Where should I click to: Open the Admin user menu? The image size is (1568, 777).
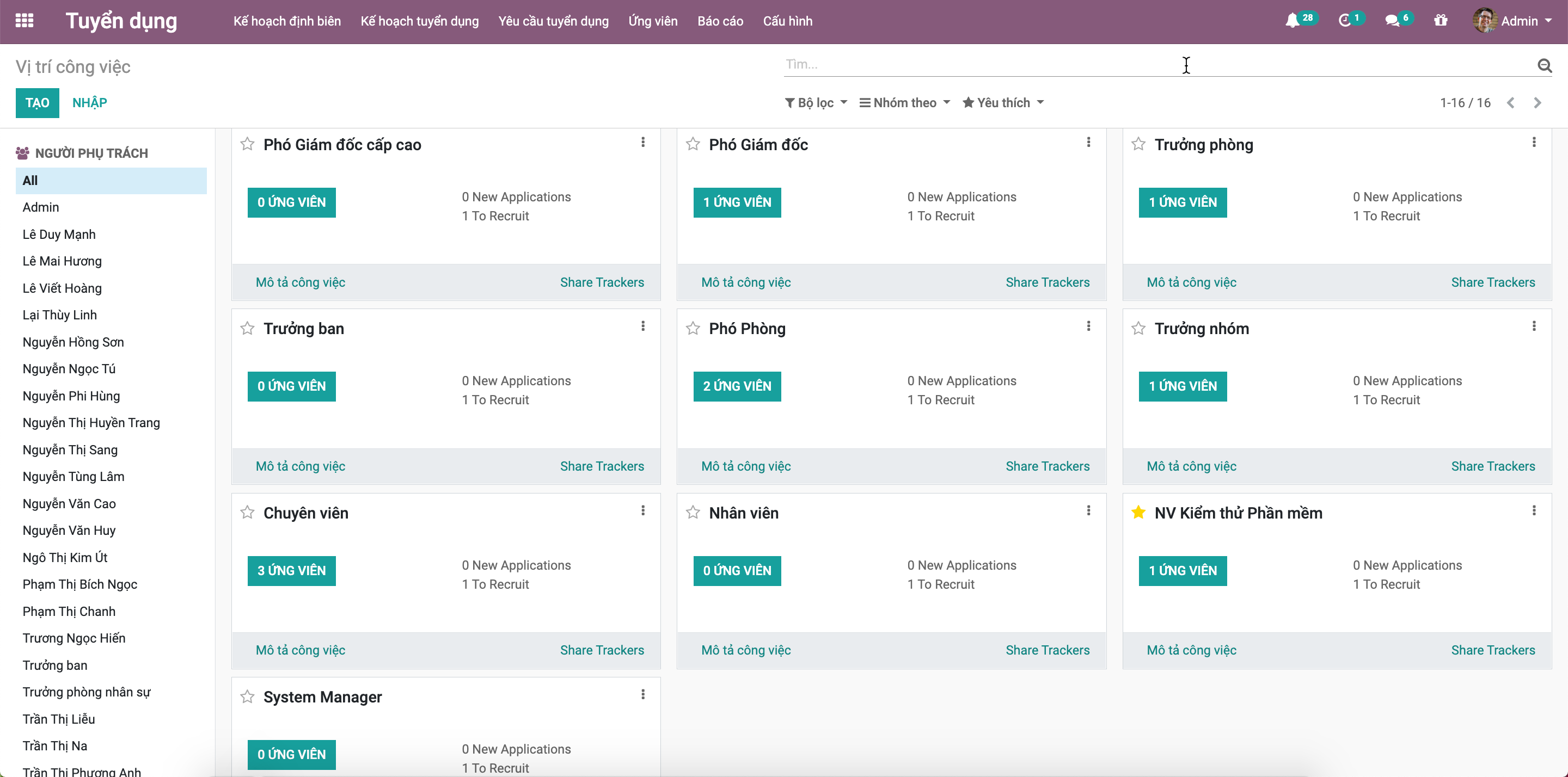(1512, 21)
